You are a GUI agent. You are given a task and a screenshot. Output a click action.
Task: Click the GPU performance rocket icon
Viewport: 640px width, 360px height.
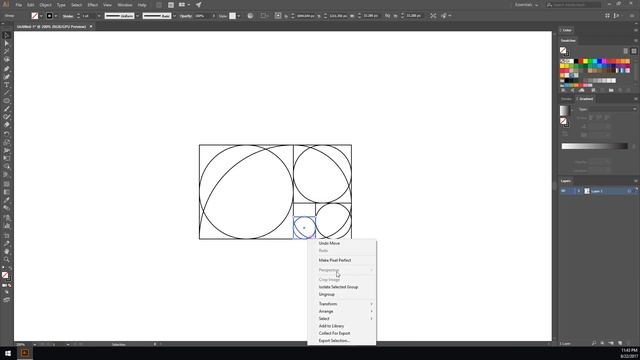[x=198, y=5]
